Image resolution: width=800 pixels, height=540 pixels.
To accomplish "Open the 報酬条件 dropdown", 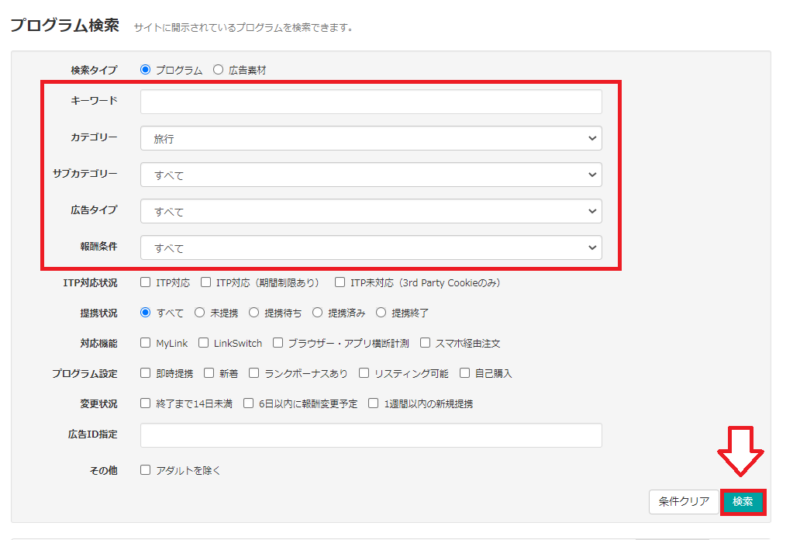I will pos(371,248).
